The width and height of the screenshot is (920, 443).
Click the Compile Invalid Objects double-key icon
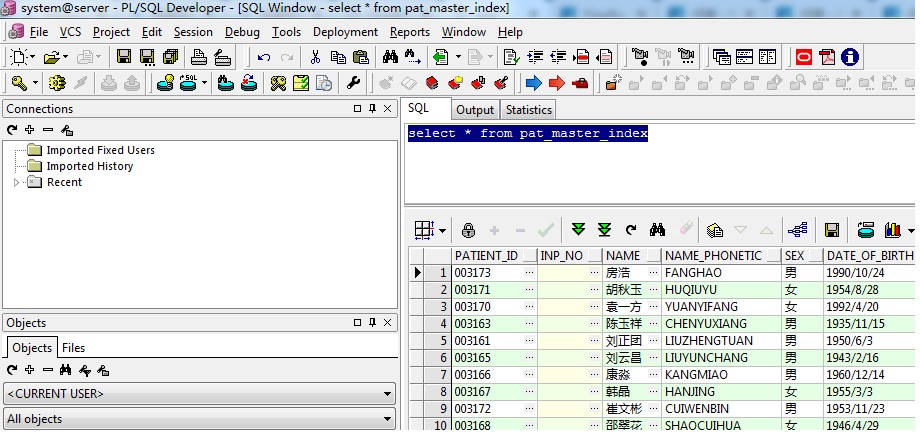(278, 83)
